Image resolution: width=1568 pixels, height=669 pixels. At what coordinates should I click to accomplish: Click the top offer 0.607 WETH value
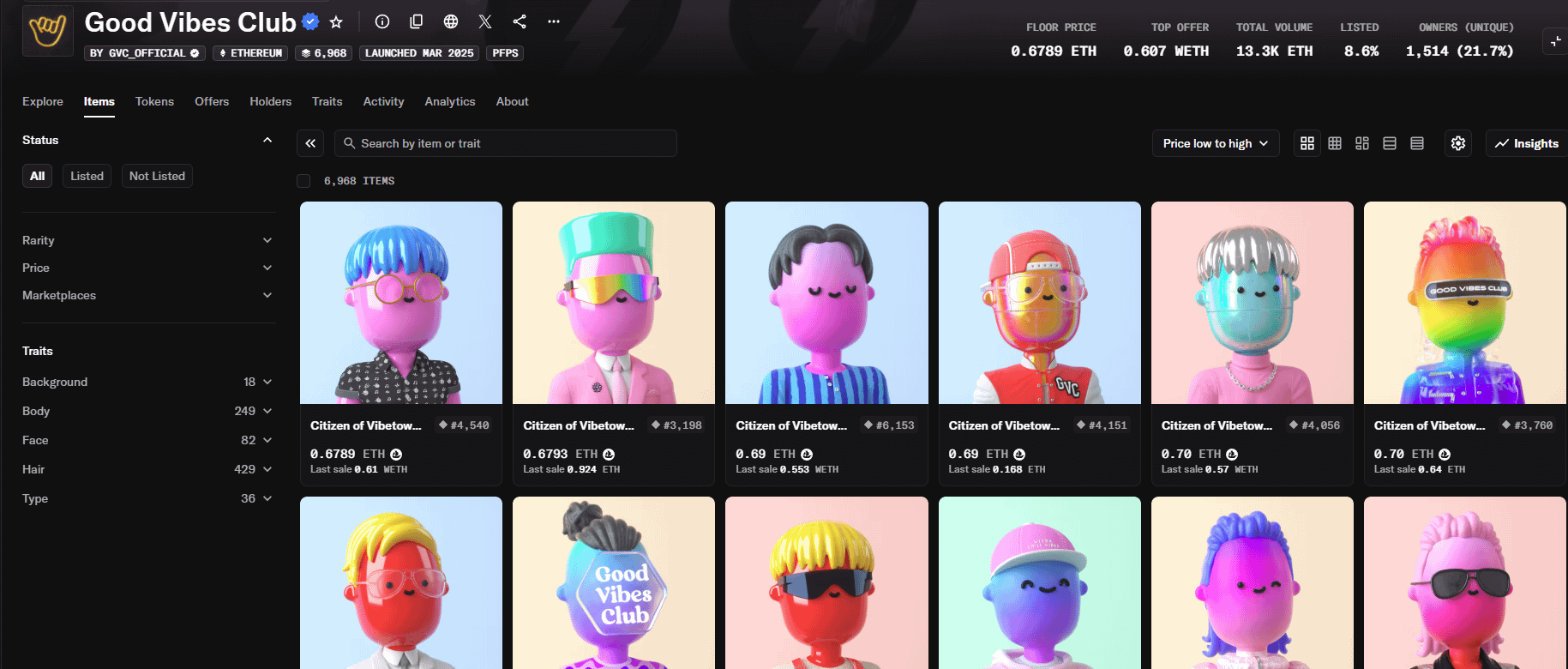pos(1167,51)
